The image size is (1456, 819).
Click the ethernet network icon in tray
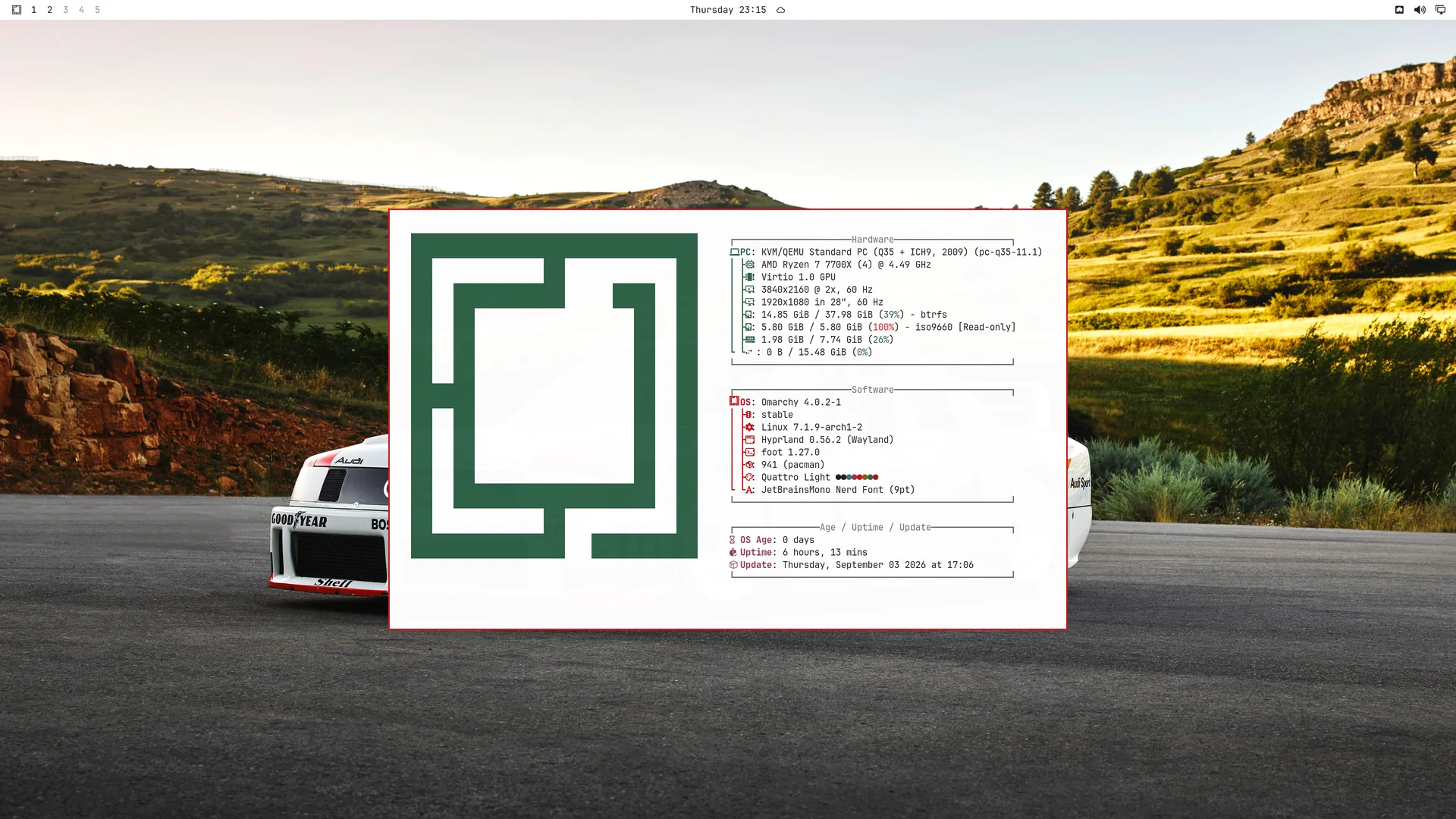pos(1399,10)
